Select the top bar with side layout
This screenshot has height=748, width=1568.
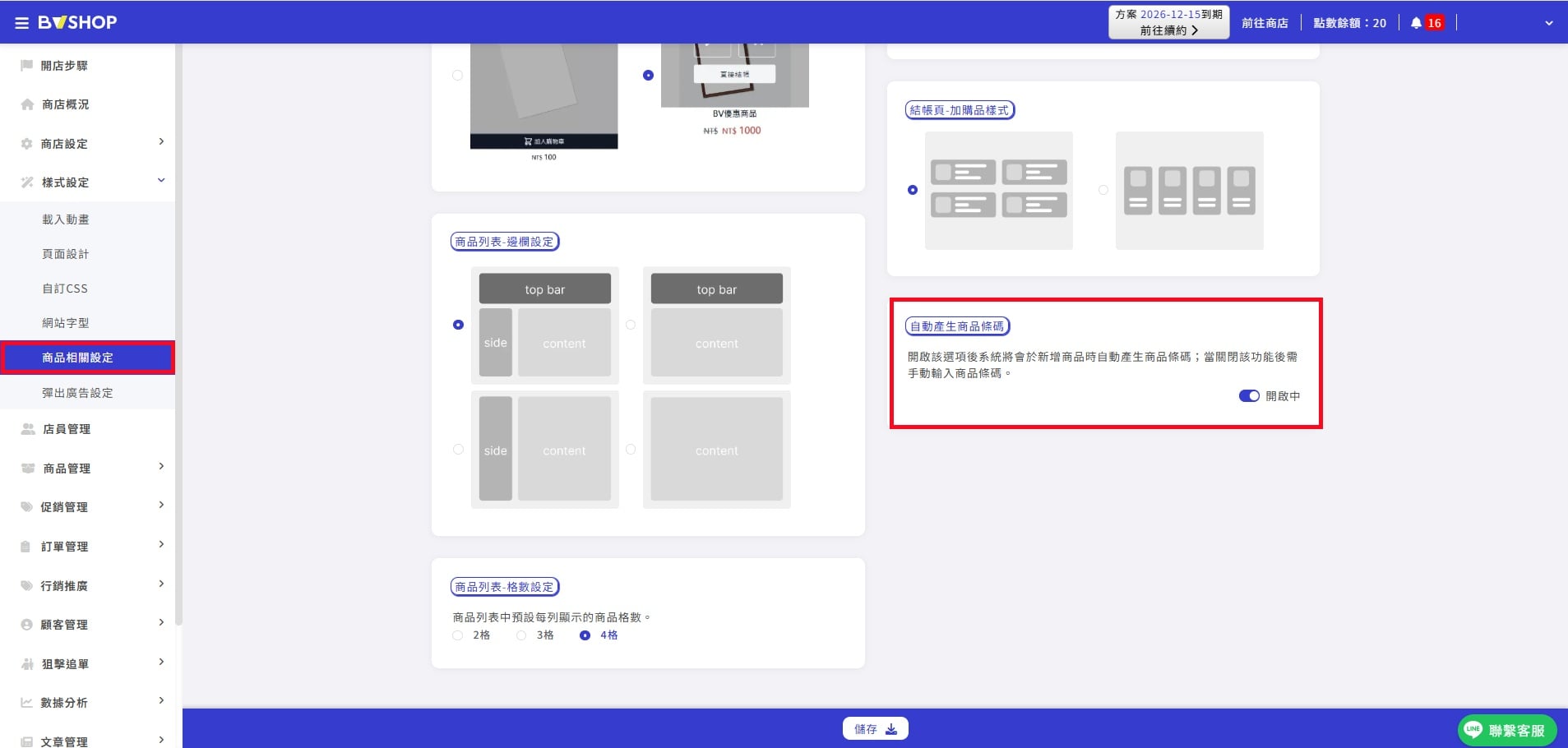458,325
